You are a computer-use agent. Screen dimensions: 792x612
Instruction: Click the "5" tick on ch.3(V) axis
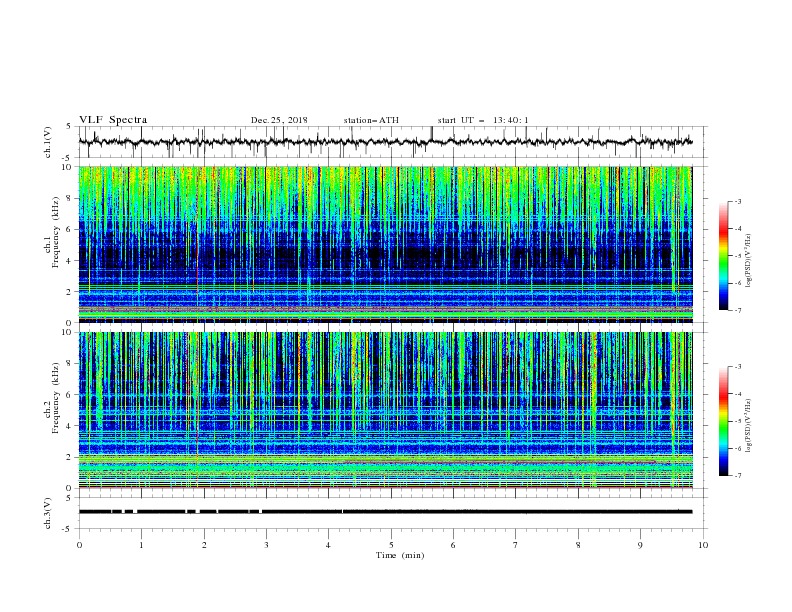(69, 497)
